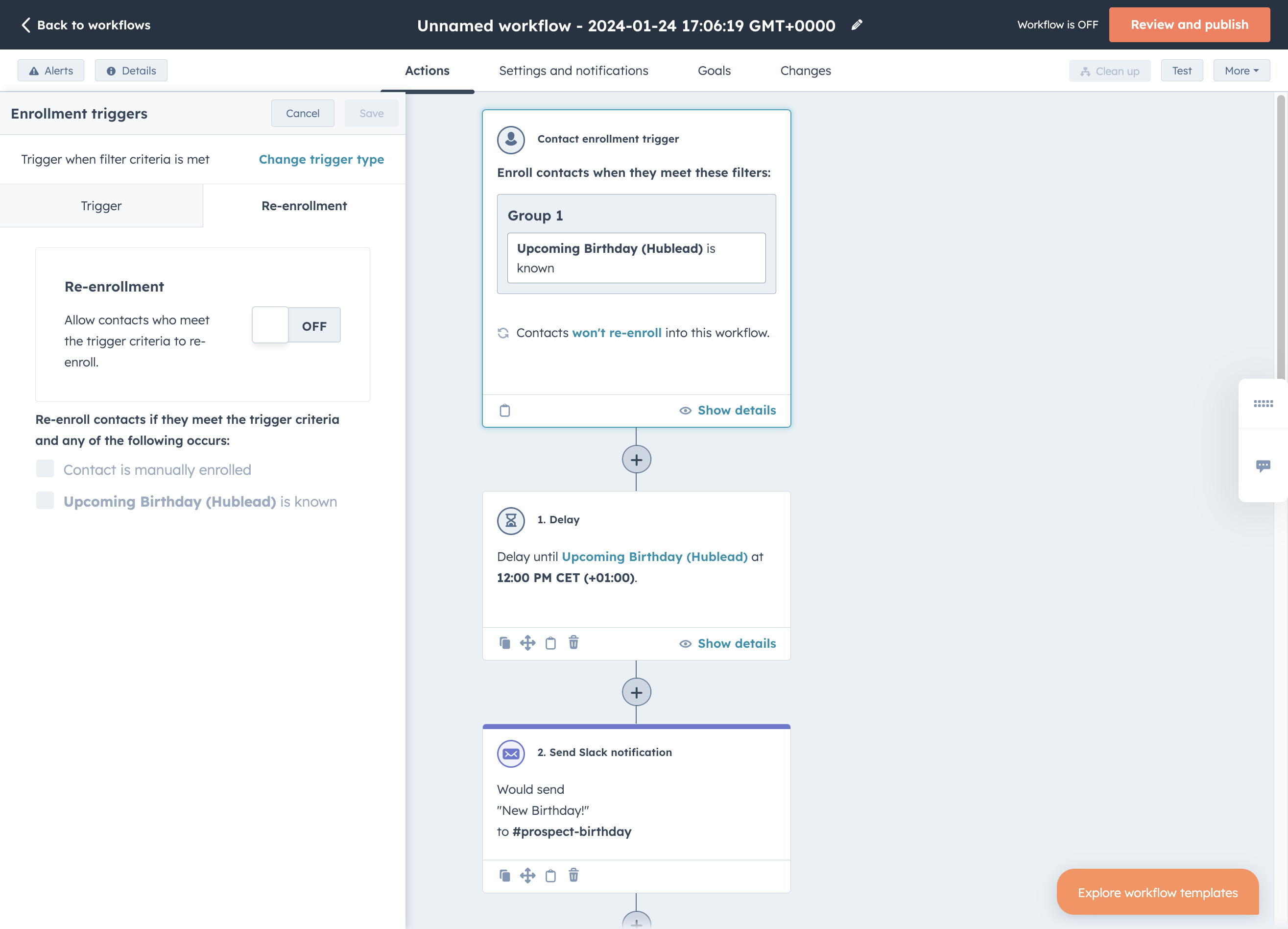The width and height of the screenshot is (1288, 929).
Task: Click clipboard icon on Delay action
Action: point(550,643)
